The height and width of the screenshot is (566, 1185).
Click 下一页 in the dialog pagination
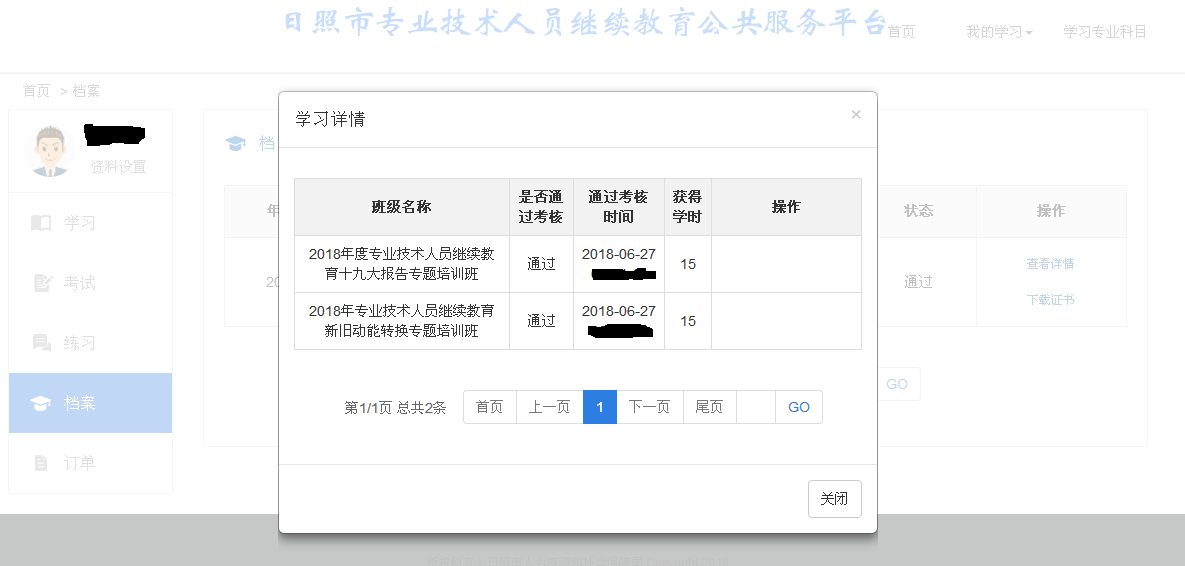649,407
